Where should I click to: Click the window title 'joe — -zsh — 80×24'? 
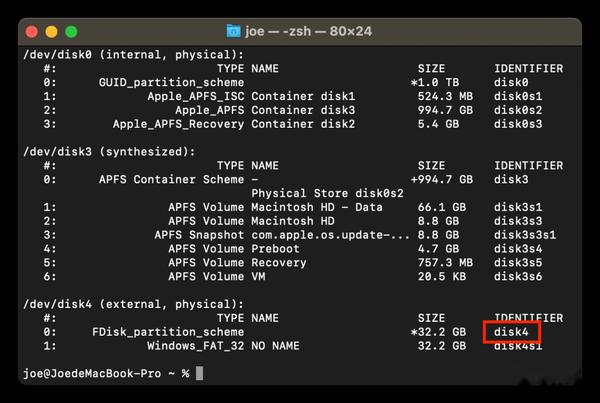[x=308, y=31]
